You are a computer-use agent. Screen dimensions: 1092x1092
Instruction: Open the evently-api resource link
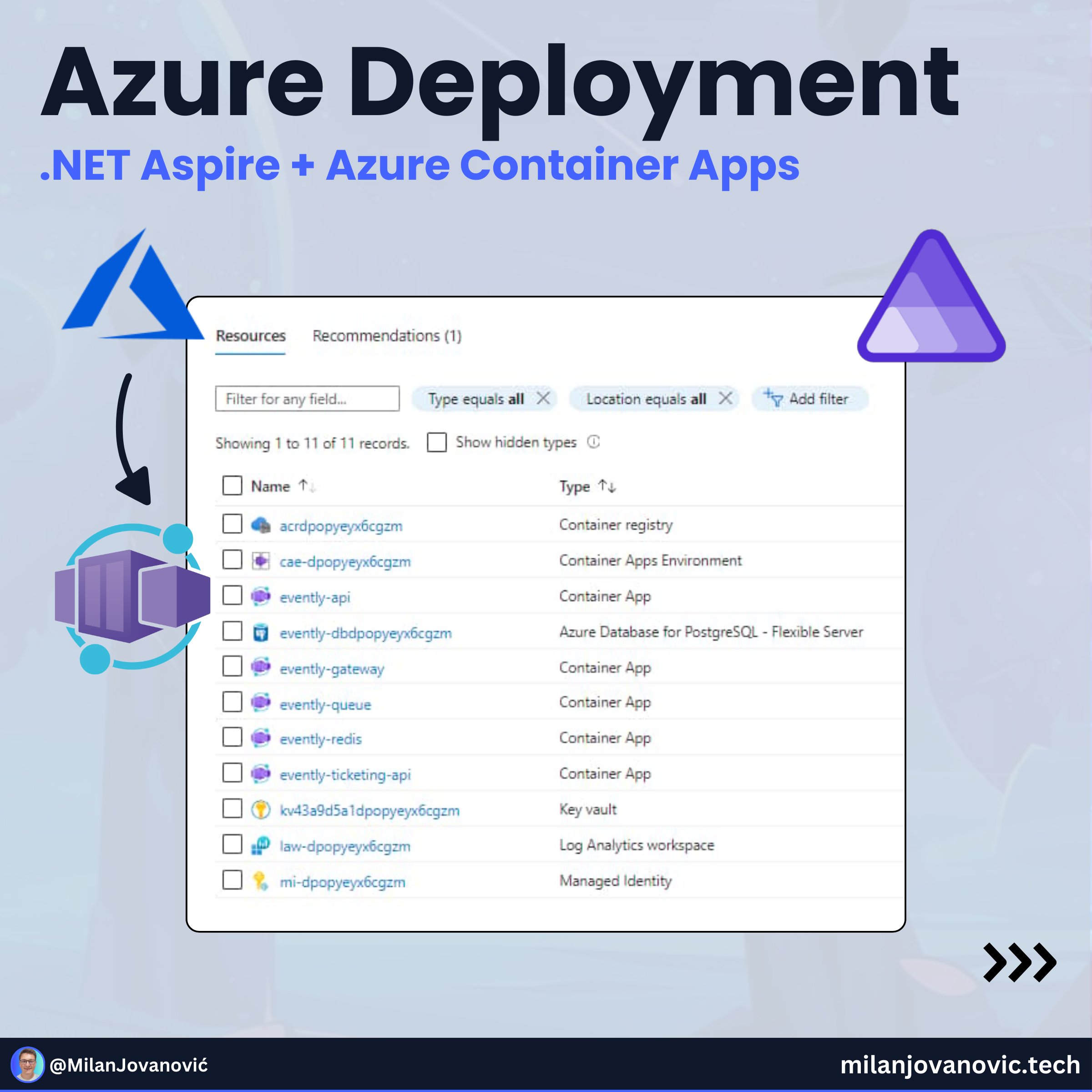point(315,597)
